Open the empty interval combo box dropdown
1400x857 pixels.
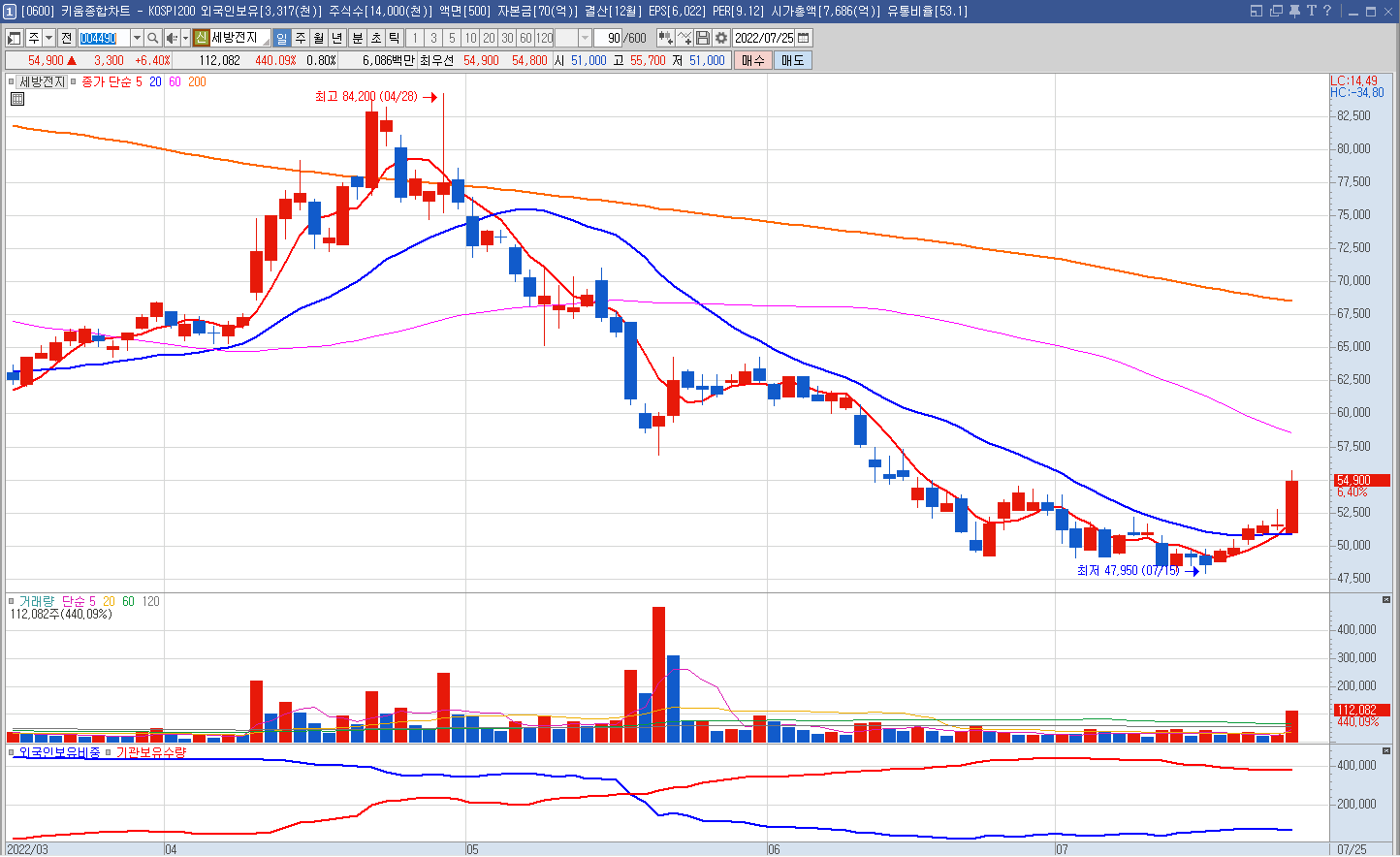pos(585,38)
